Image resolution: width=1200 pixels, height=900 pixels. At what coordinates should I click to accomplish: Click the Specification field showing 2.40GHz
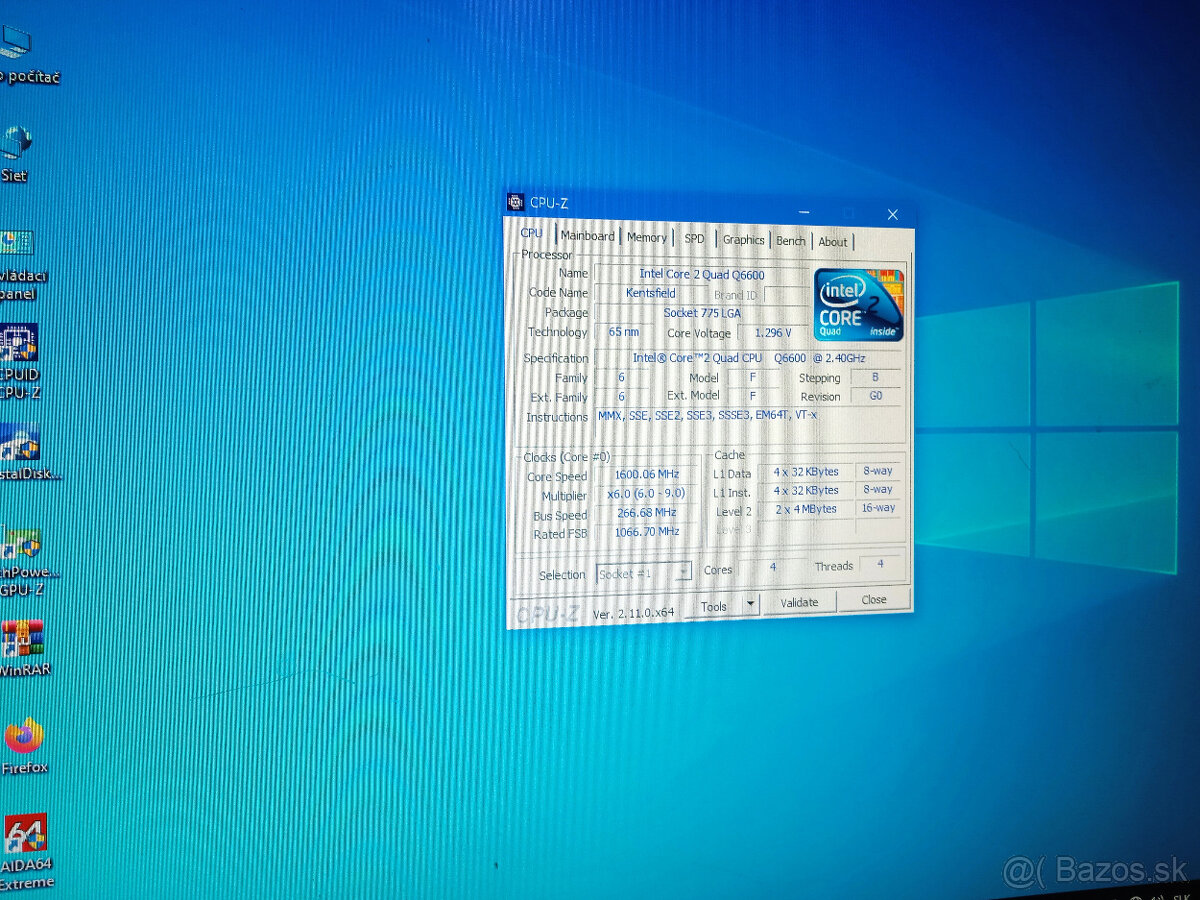pyautogui.click(x=750, y=358)
